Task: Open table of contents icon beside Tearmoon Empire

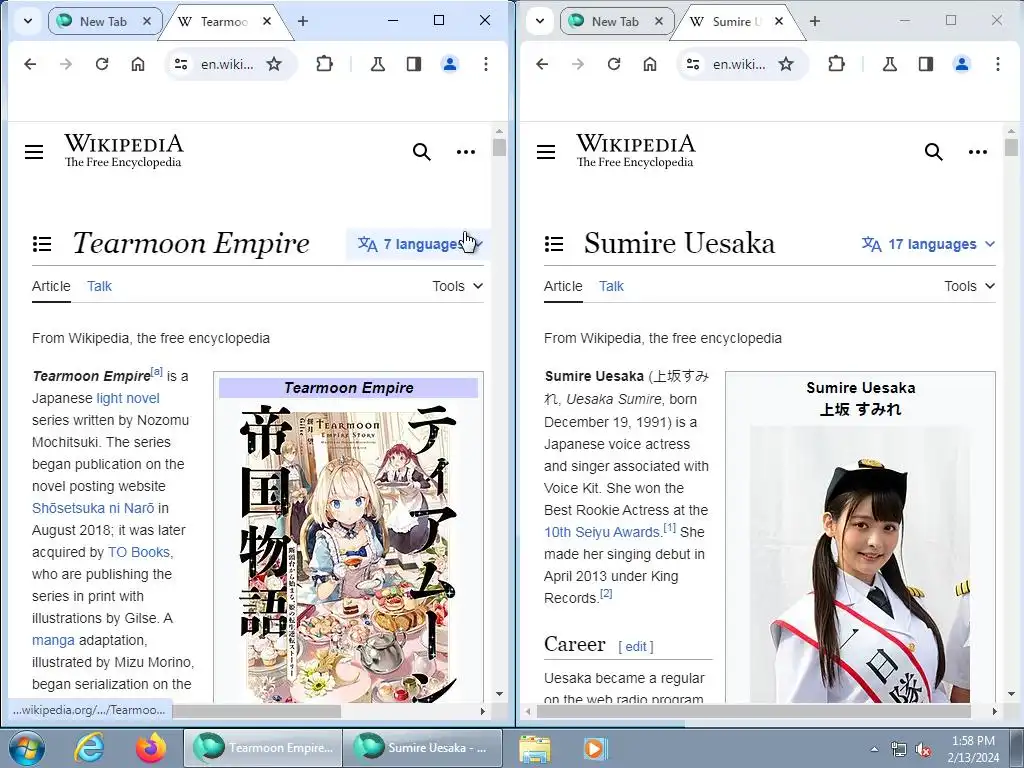Action: point(42,244)
